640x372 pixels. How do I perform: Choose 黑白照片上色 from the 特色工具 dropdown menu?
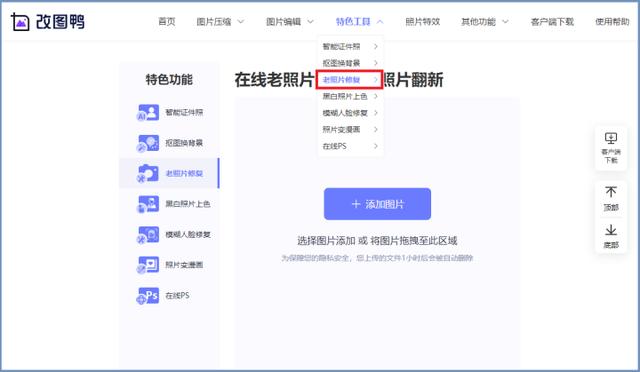coord(350,96)
